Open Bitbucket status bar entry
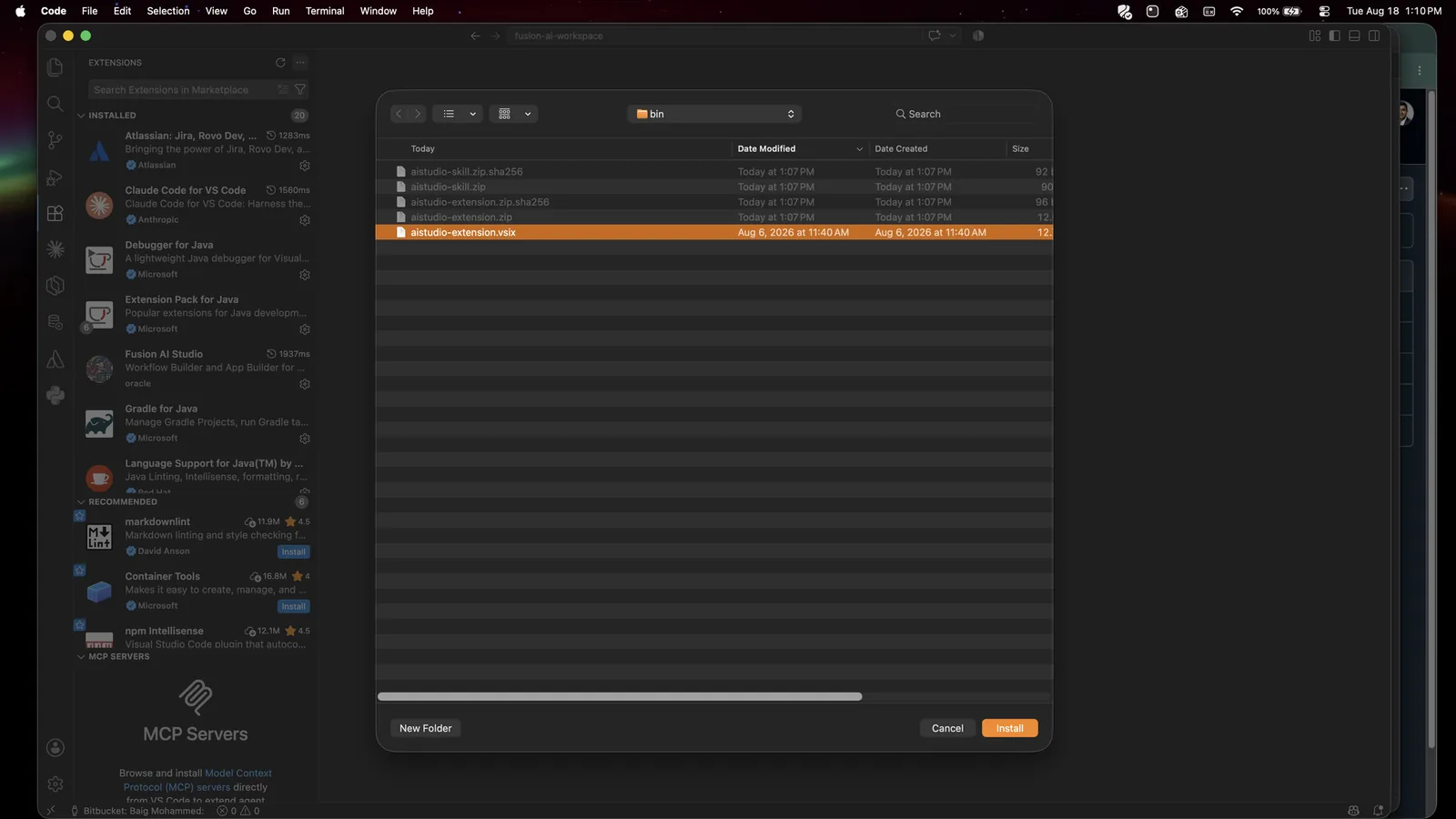The height and width of the screenshot is (819, 1456). click(137, 811)
